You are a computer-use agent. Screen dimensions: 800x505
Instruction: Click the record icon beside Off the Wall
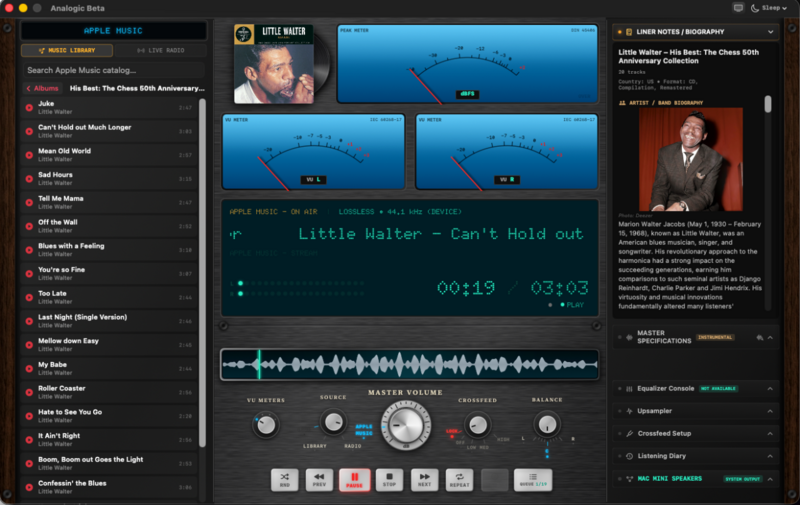(x=29, y=226)
